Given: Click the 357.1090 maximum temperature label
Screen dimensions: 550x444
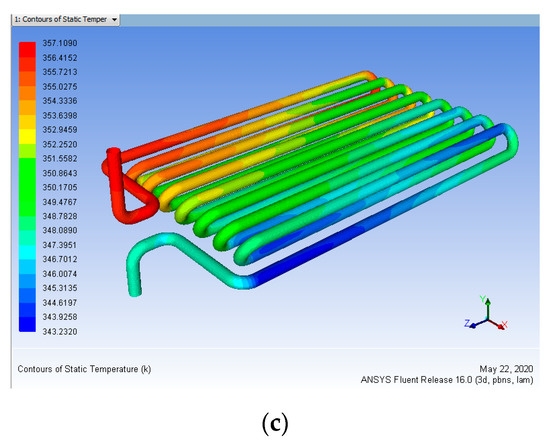Looking at the screenshot, I should pos(60,43).
